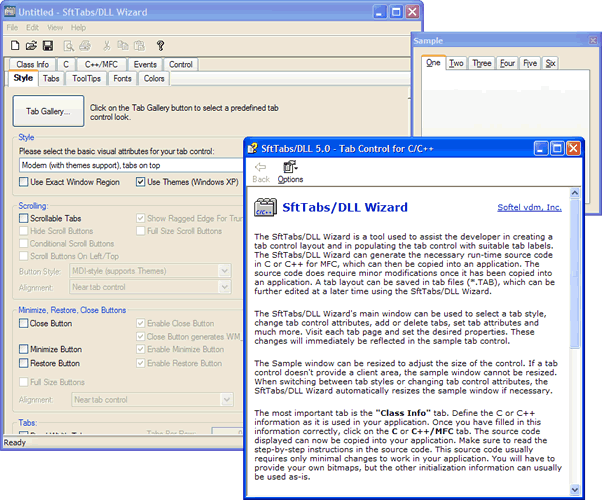This screenshot has width=602, height=500.
Task: Click the Open folder toolbar icon
Action: click(31, 46)
